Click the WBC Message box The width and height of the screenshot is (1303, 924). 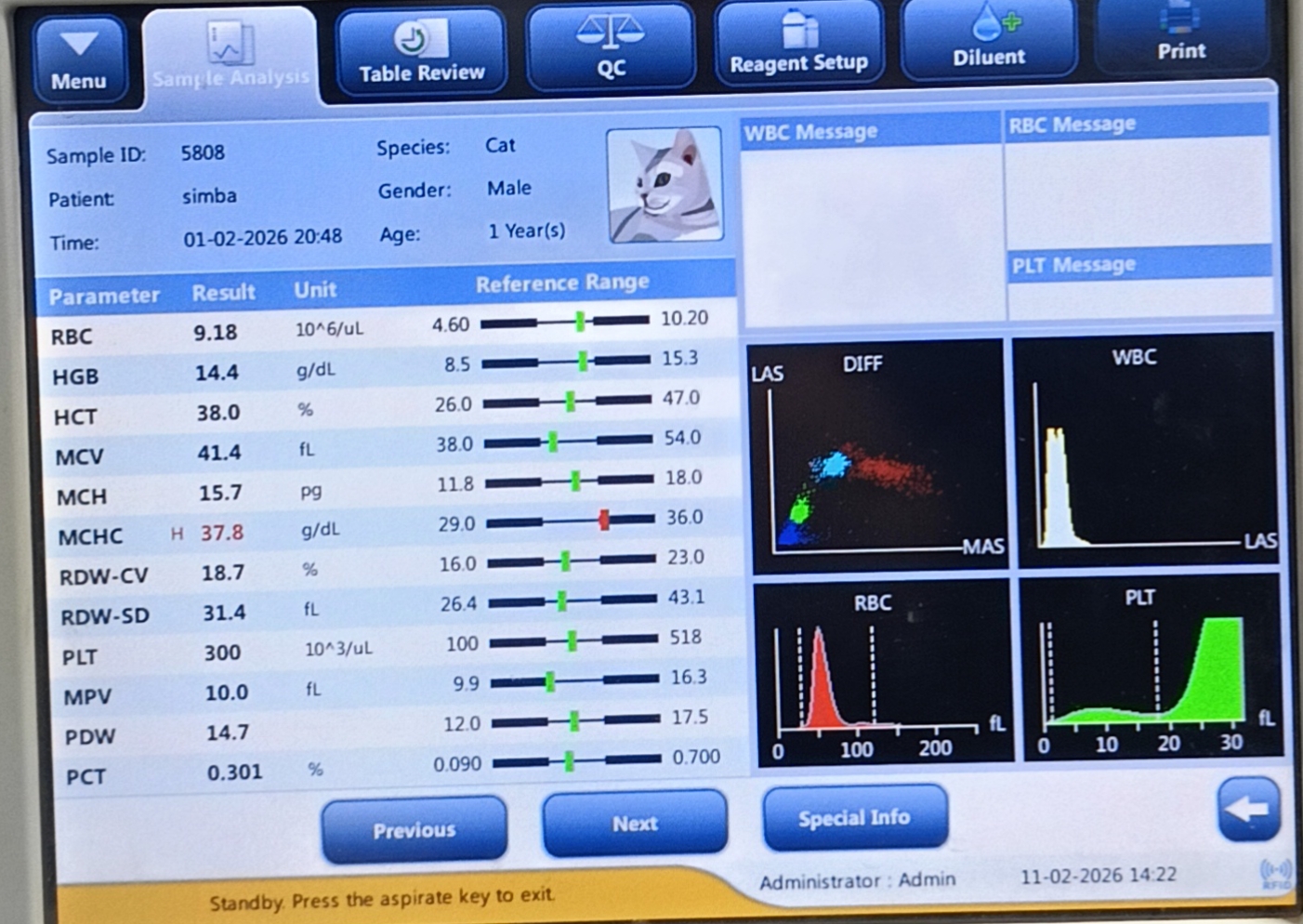click(871, 232)
